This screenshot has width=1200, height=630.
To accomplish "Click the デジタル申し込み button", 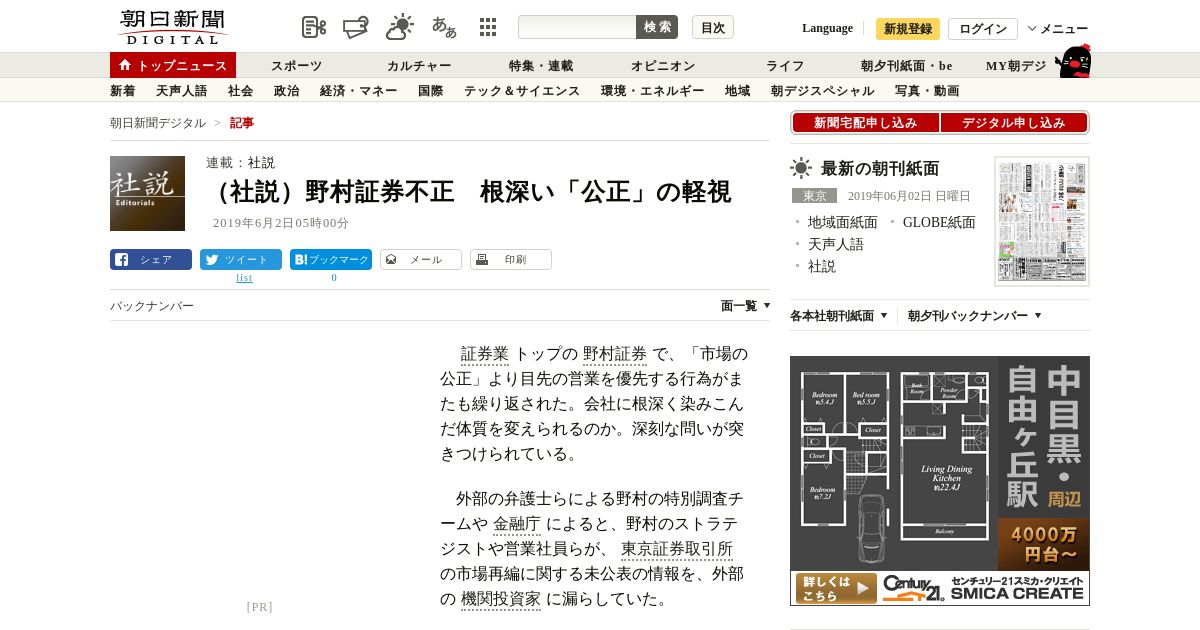I will click(x=1014, y=123).
